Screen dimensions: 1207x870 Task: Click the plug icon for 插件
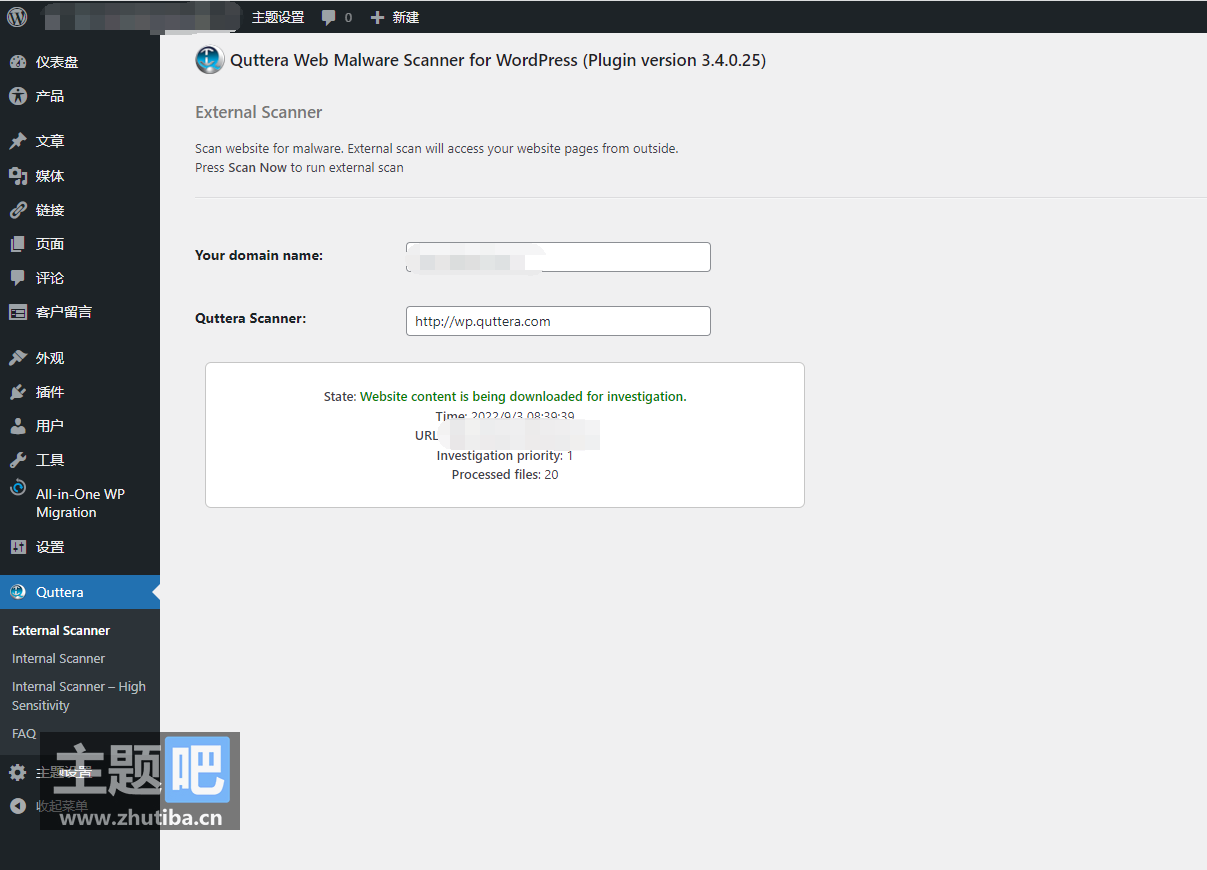[18, 392]
